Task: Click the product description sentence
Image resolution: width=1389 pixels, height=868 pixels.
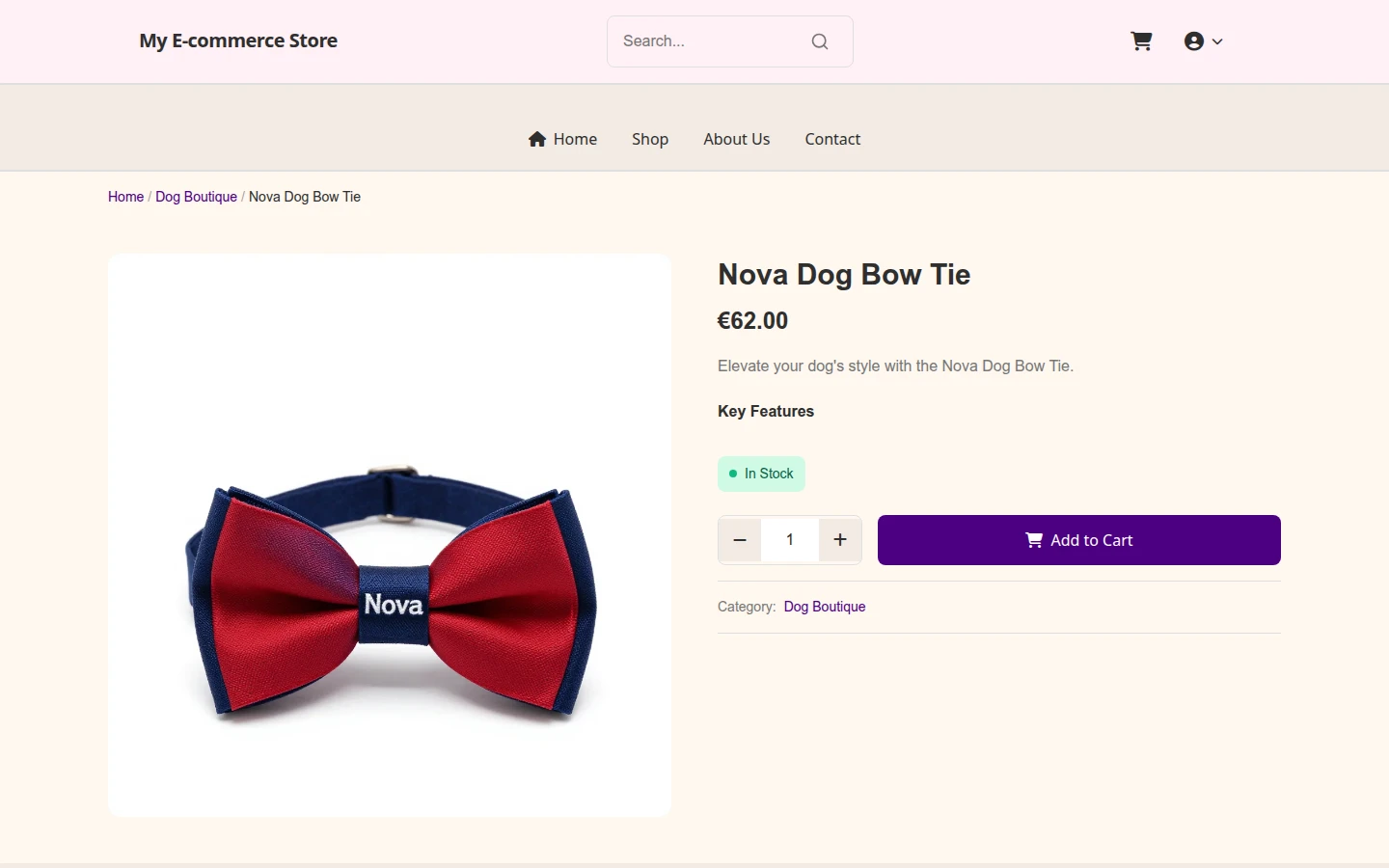Action: pyautogui.click(x=895, y=366)
